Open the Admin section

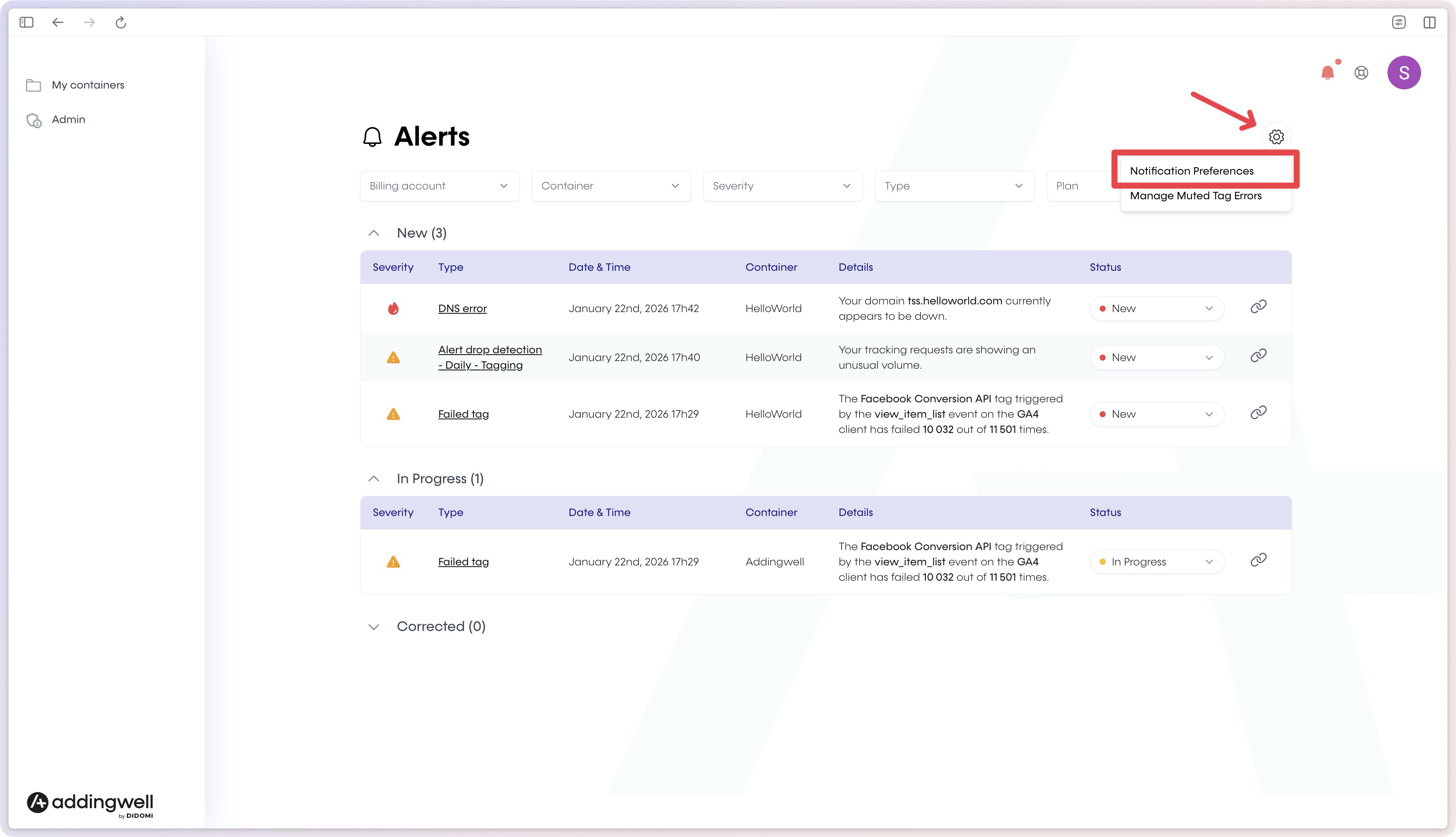[67, 119]
